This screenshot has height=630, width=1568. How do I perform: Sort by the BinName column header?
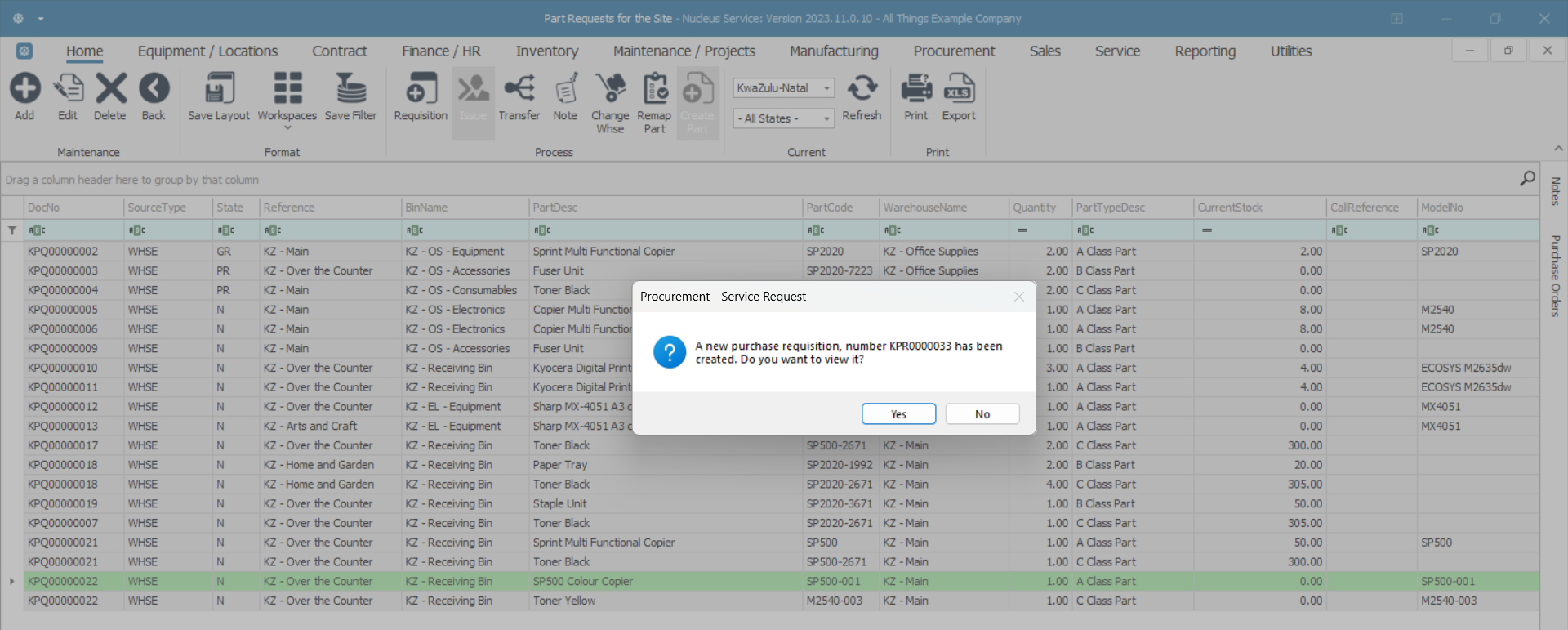point(465,208)
